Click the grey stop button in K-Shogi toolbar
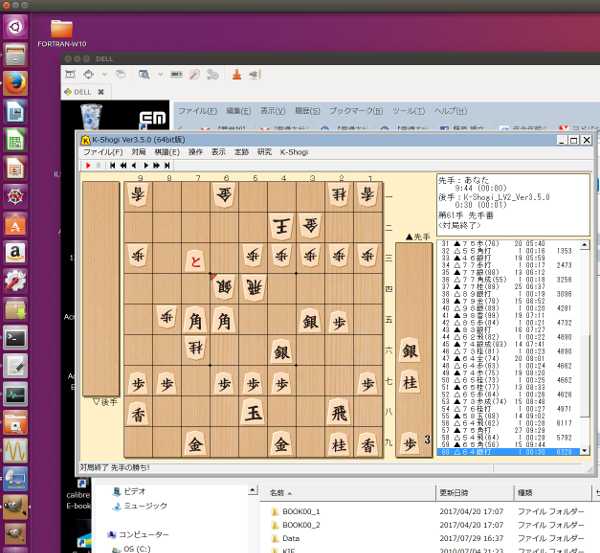 [x=99, y=165]
